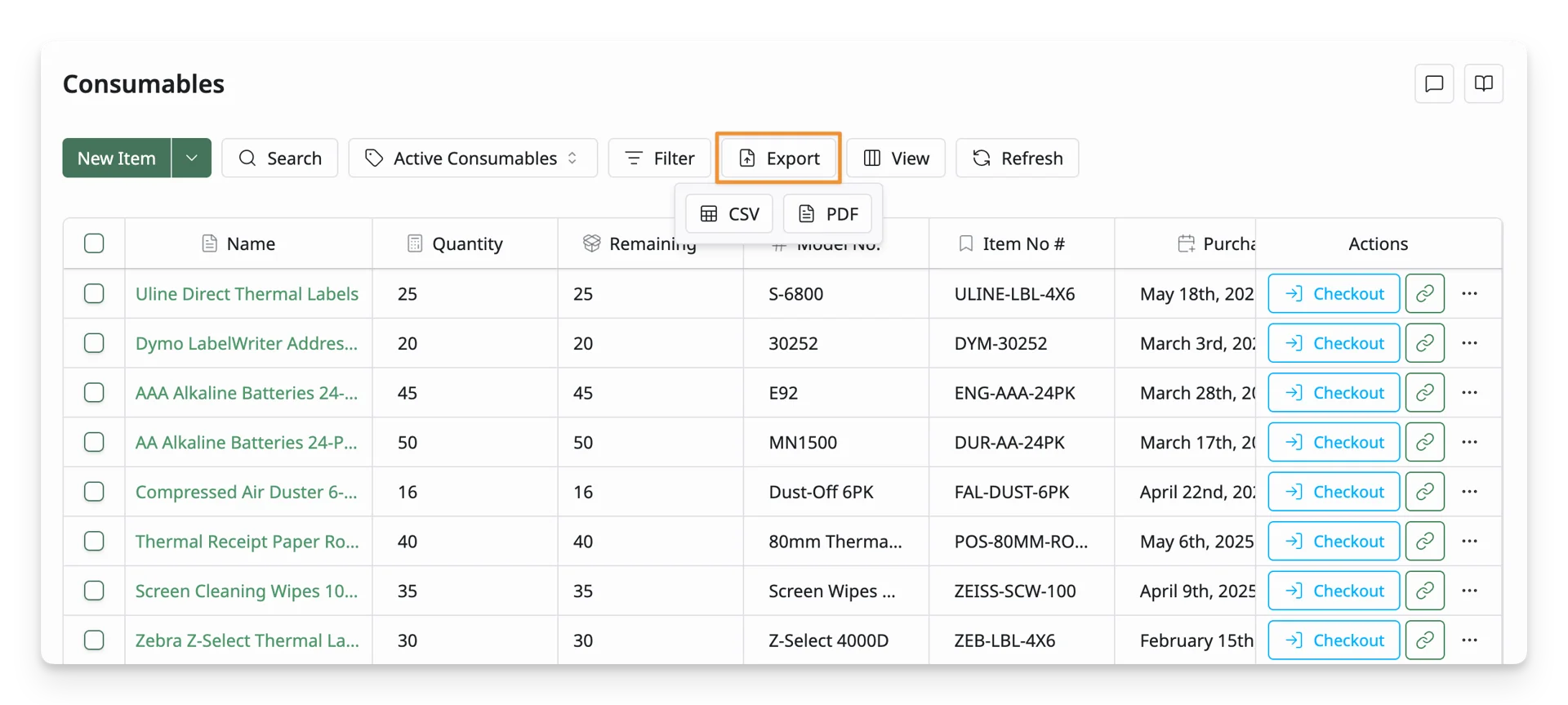
Task: Check the Dymo LabelWriter row checkbox
Action: coord(94,343)
